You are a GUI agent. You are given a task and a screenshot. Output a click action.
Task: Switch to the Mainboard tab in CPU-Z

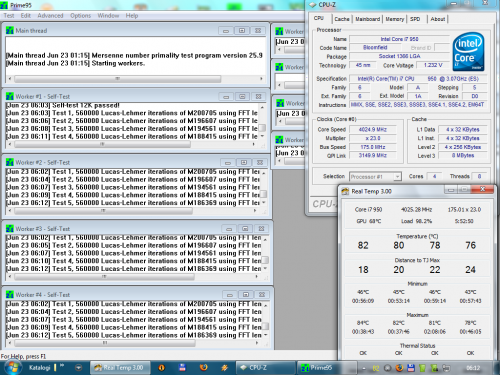[x=367, y=19]
